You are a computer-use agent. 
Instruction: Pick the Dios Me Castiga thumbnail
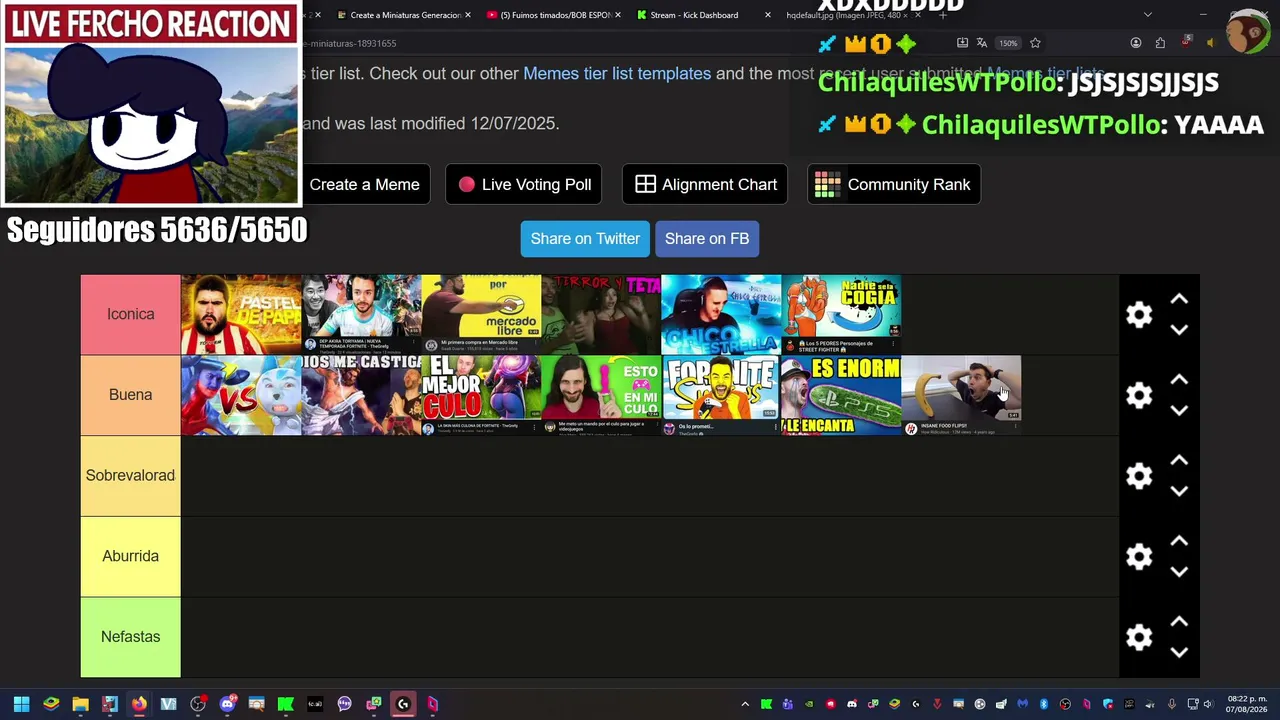point(361,395)
